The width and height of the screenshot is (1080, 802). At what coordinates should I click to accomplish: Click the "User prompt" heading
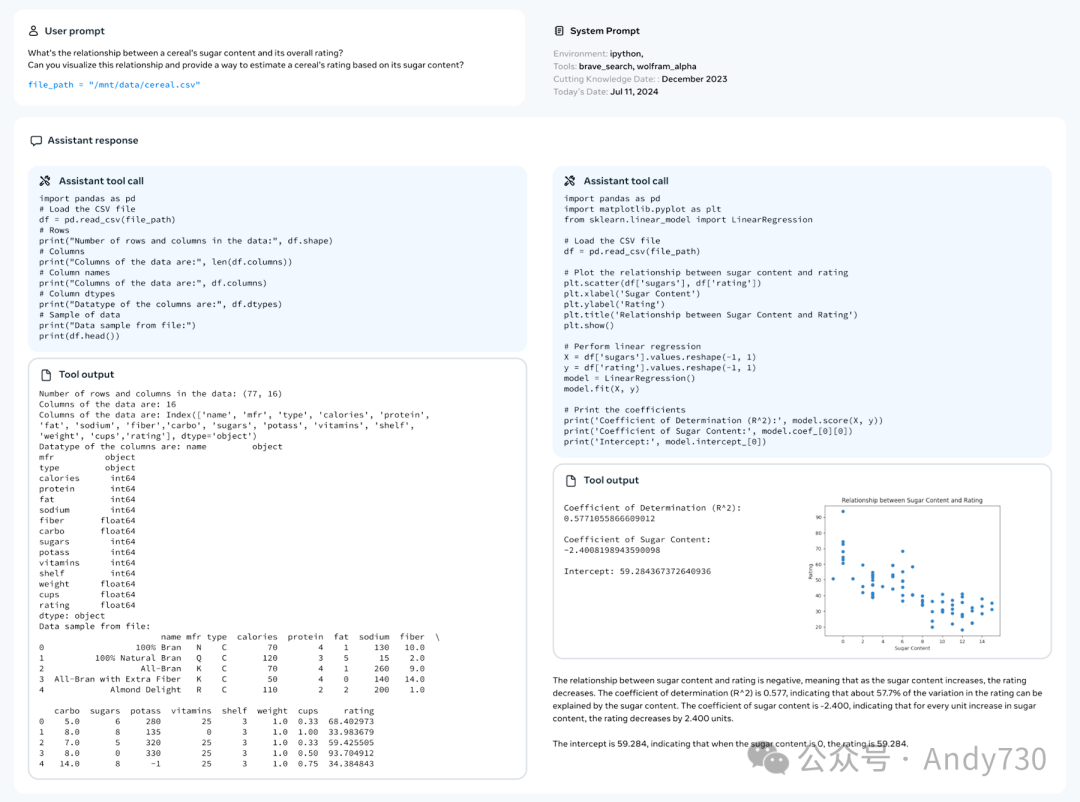pyautogui.click(x=74, y=31)
